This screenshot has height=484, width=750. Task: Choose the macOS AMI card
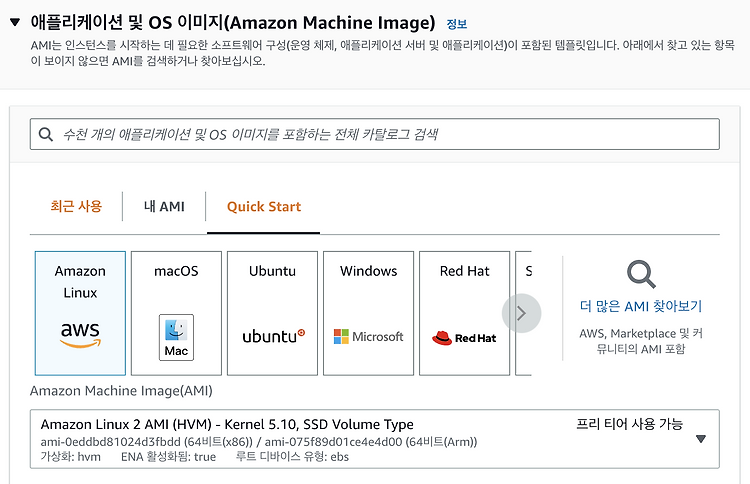click(176, 313)
